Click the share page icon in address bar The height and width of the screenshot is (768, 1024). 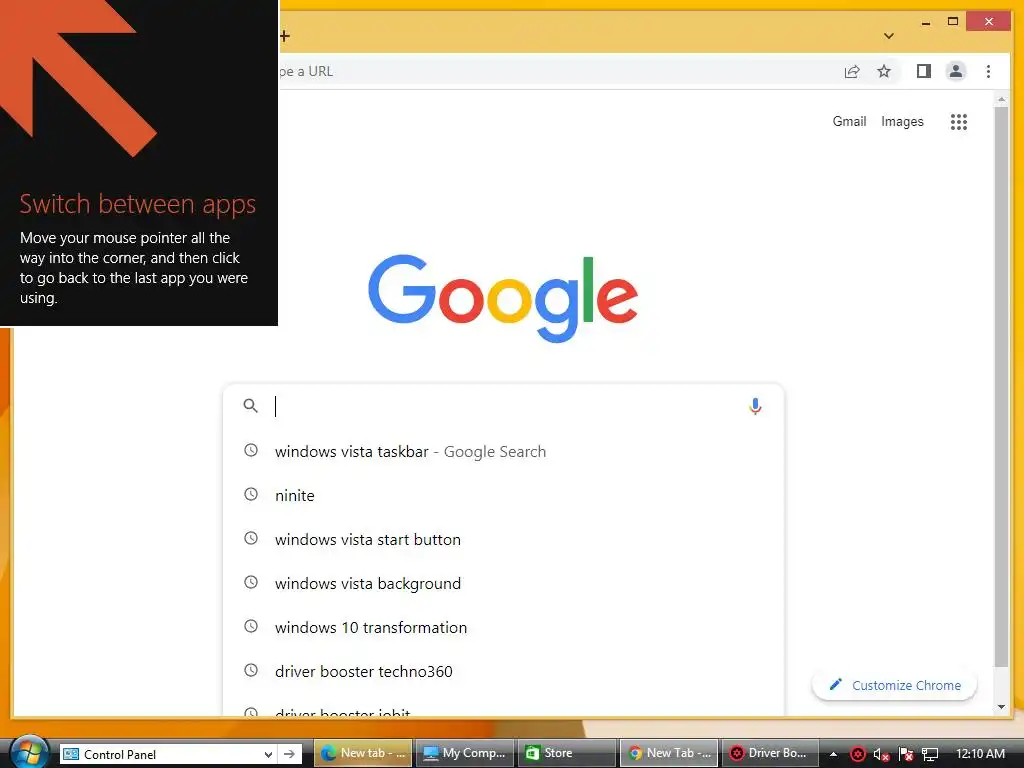pos(852,72)
